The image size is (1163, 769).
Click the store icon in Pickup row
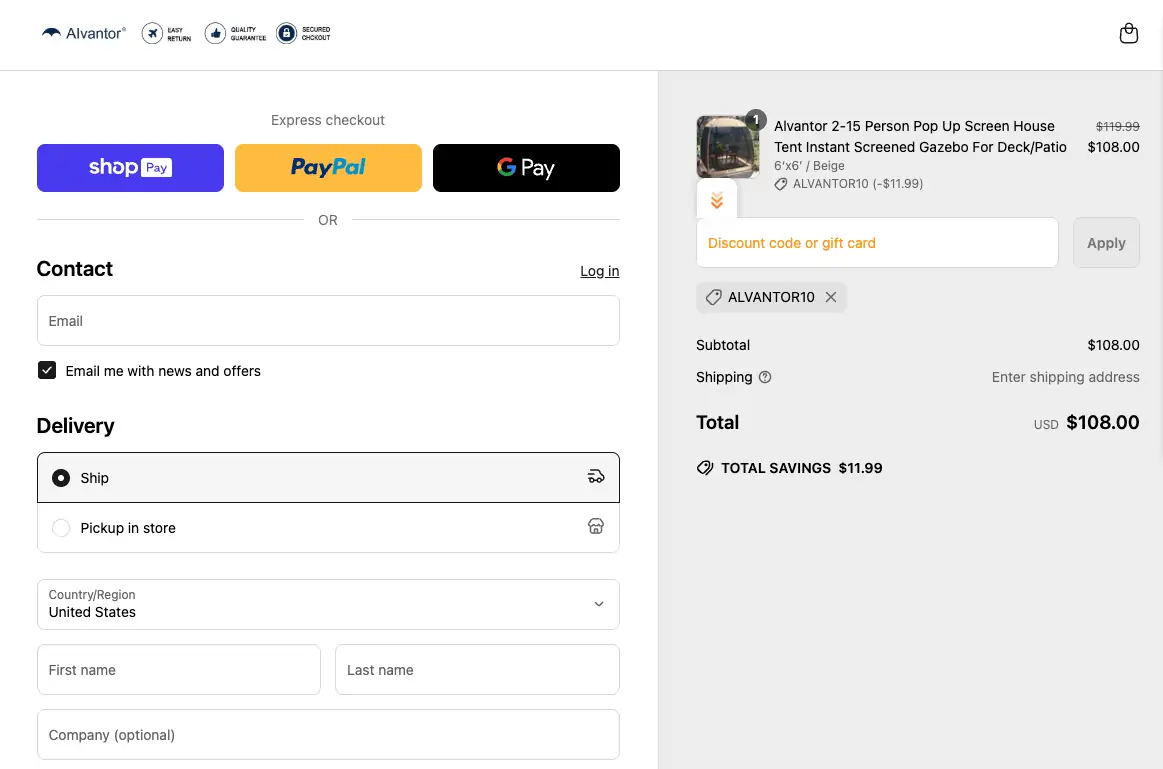pos(596,527)
